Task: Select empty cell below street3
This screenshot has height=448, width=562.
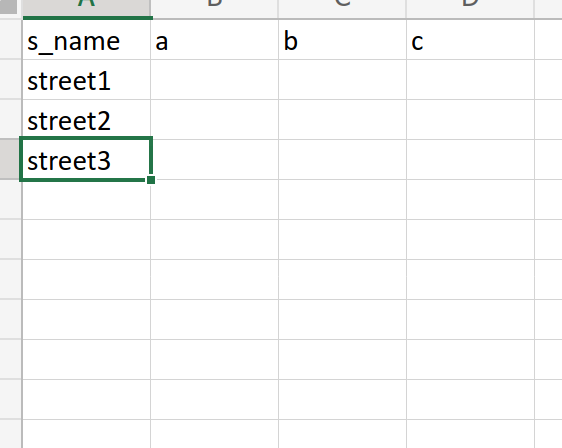Action: click(x=86, y=199)
